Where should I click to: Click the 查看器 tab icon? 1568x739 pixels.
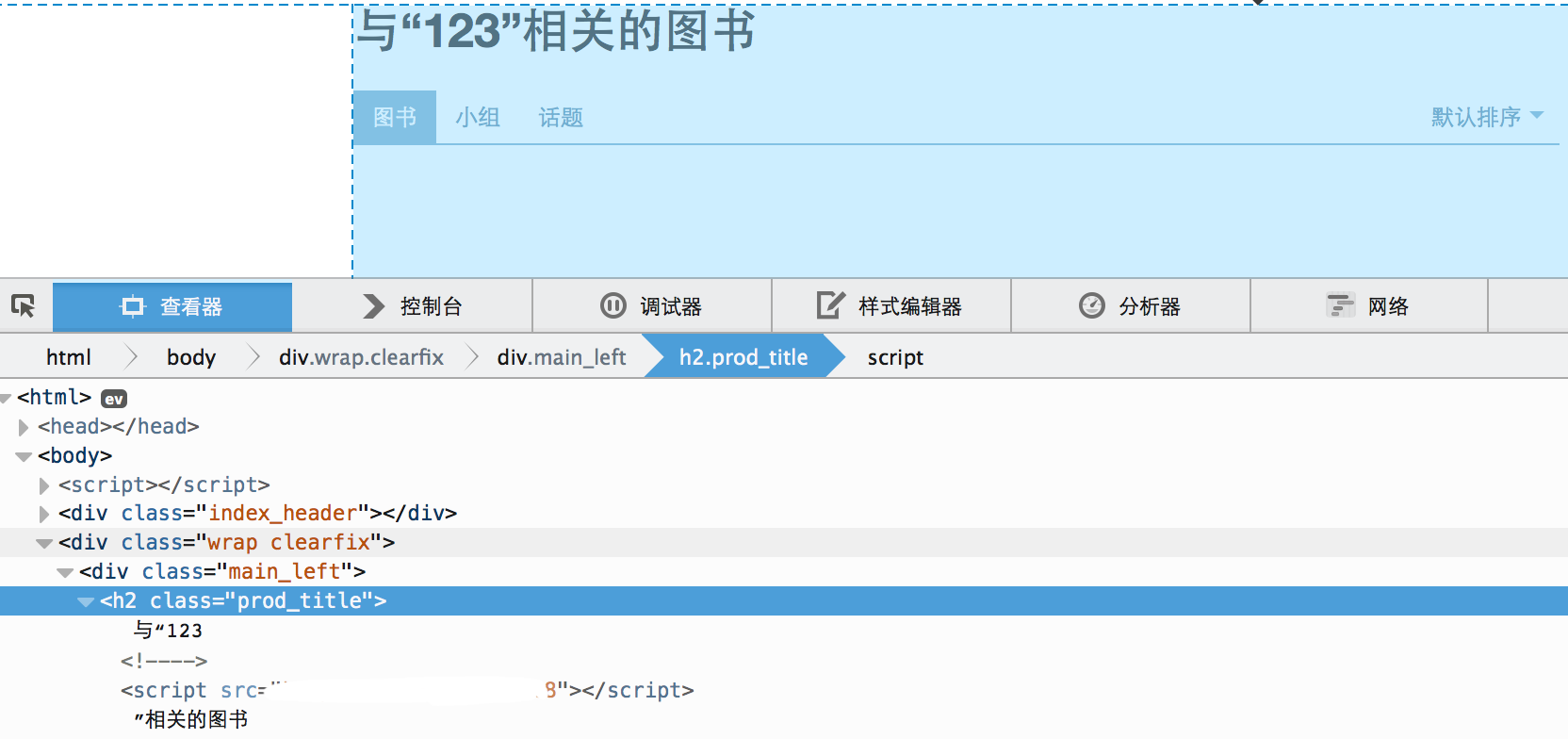point(133,306)
